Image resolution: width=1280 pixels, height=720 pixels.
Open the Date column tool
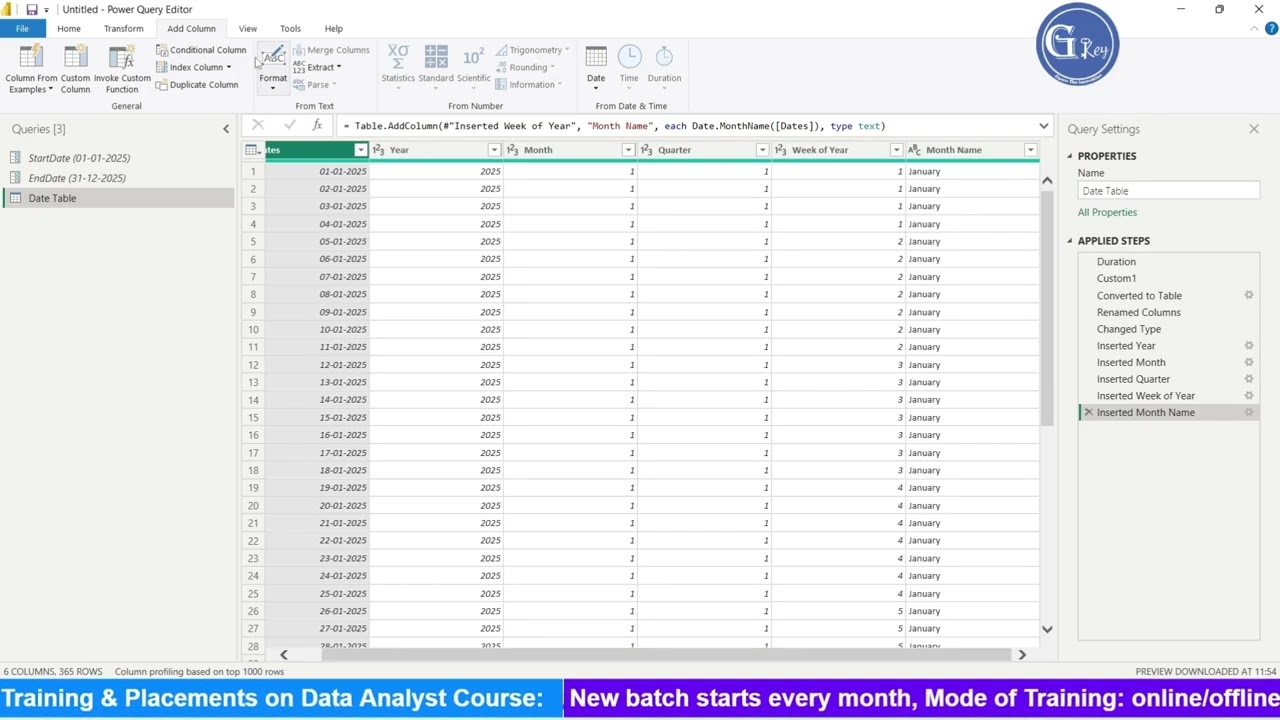(596, 66)
